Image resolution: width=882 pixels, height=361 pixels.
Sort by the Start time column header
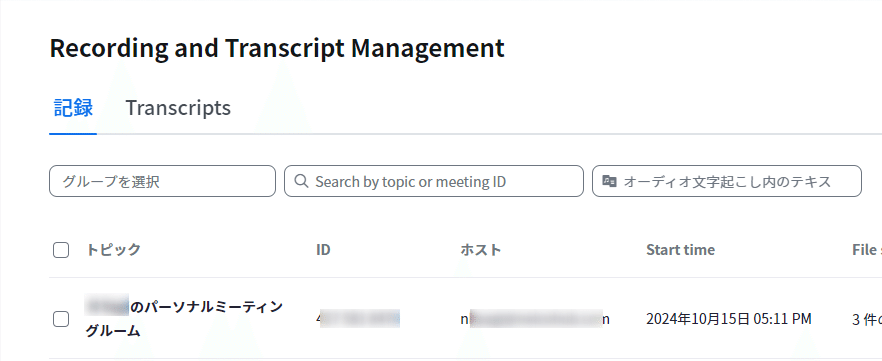tap(680, 250)
